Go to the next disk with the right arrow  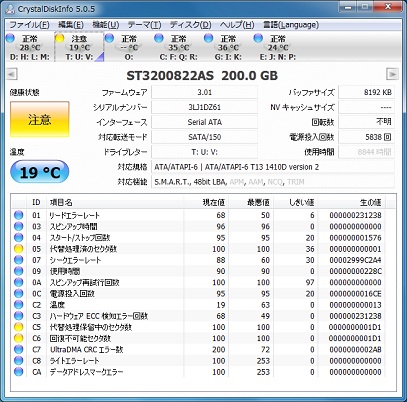tap(392, 74)
